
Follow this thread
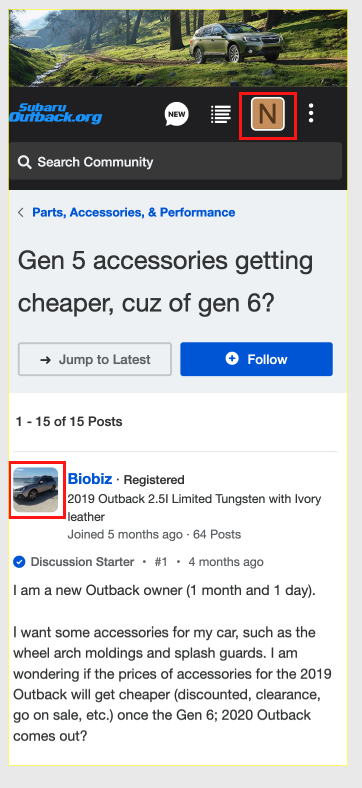pyautogui.click(x=256, y=359)
